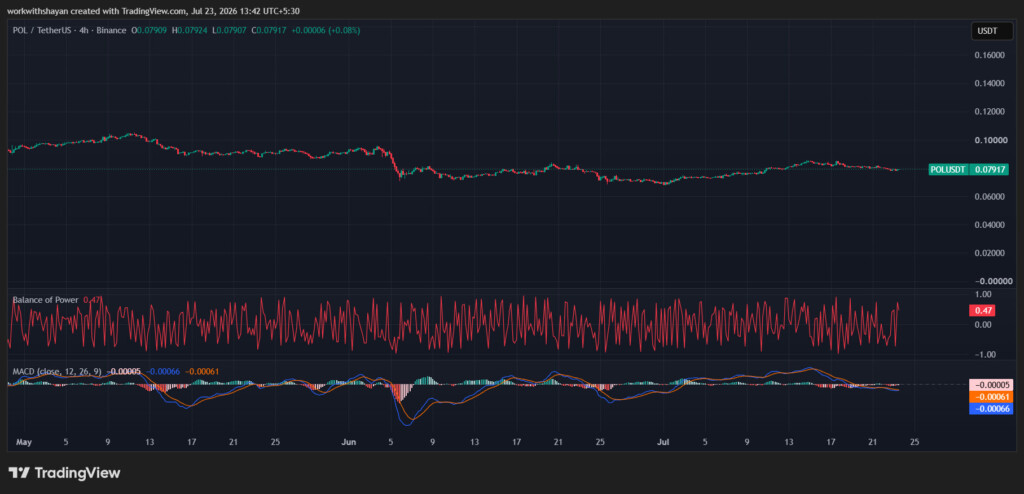The width and height of the screenshot is (1024, 494).
Task: Click the 0.04000 price axis label
Action: pos(989,224)
